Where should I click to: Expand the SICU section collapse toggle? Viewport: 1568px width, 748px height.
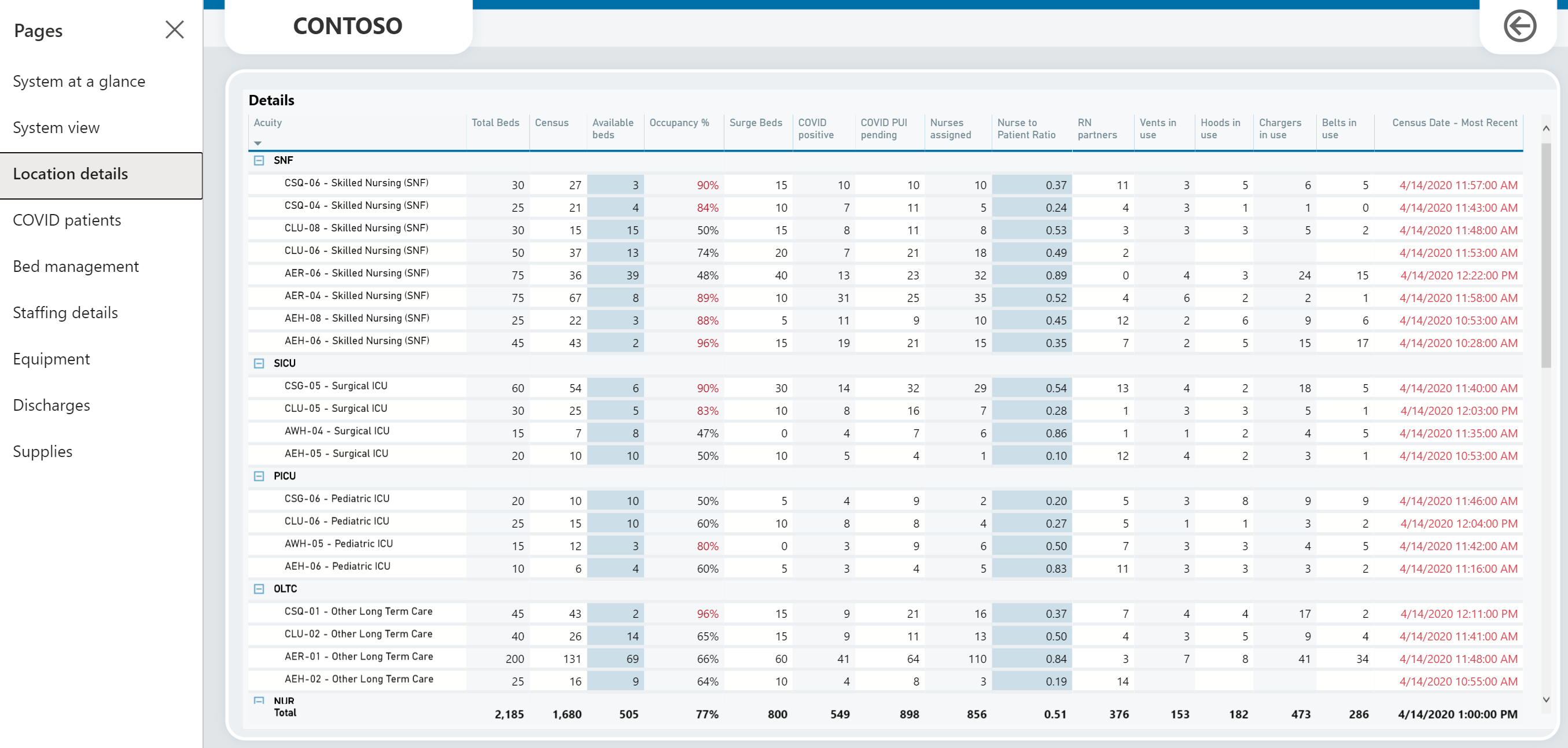(x=257, y=363)
